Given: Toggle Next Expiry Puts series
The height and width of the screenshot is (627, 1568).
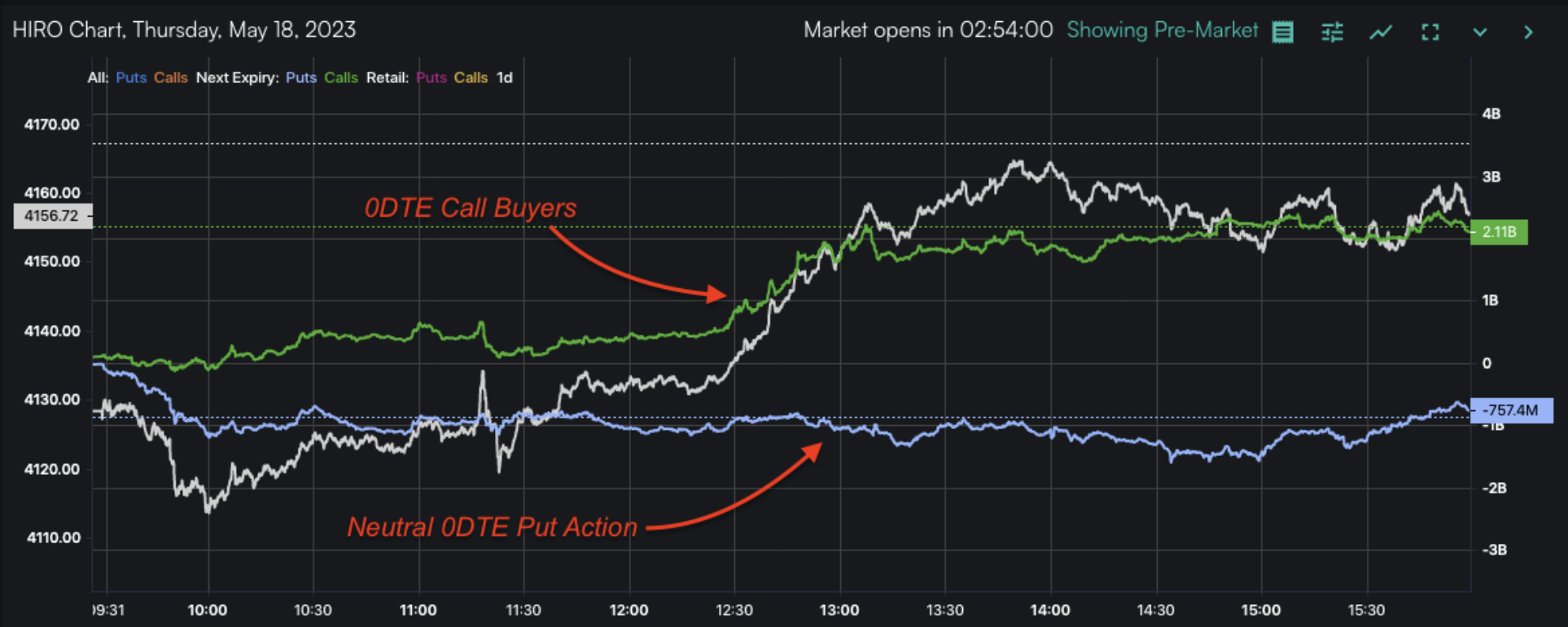Looking at the screenshot, I should (x=300, y=77).
